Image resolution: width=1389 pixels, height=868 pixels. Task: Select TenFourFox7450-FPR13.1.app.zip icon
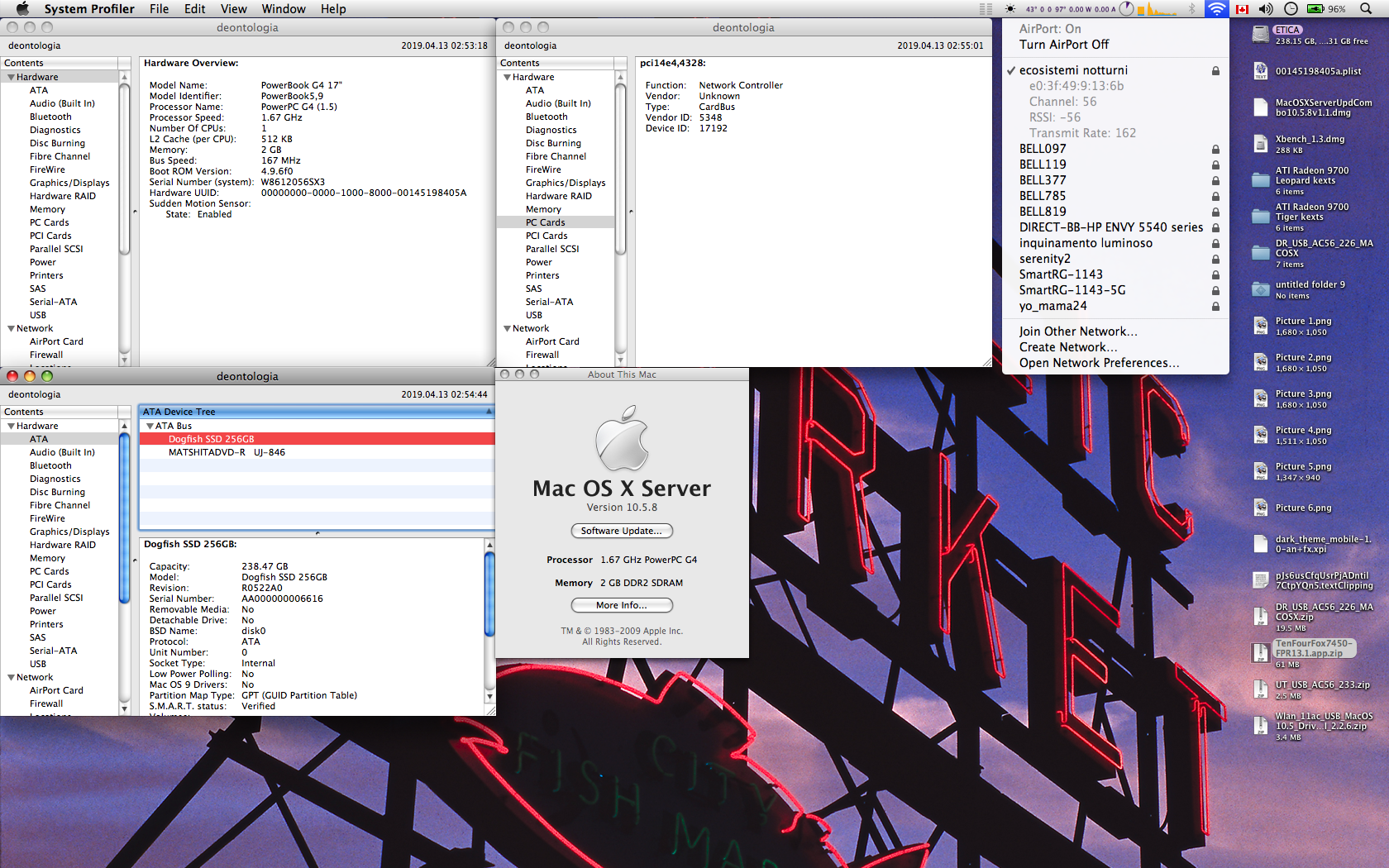tap(1260, 653)
